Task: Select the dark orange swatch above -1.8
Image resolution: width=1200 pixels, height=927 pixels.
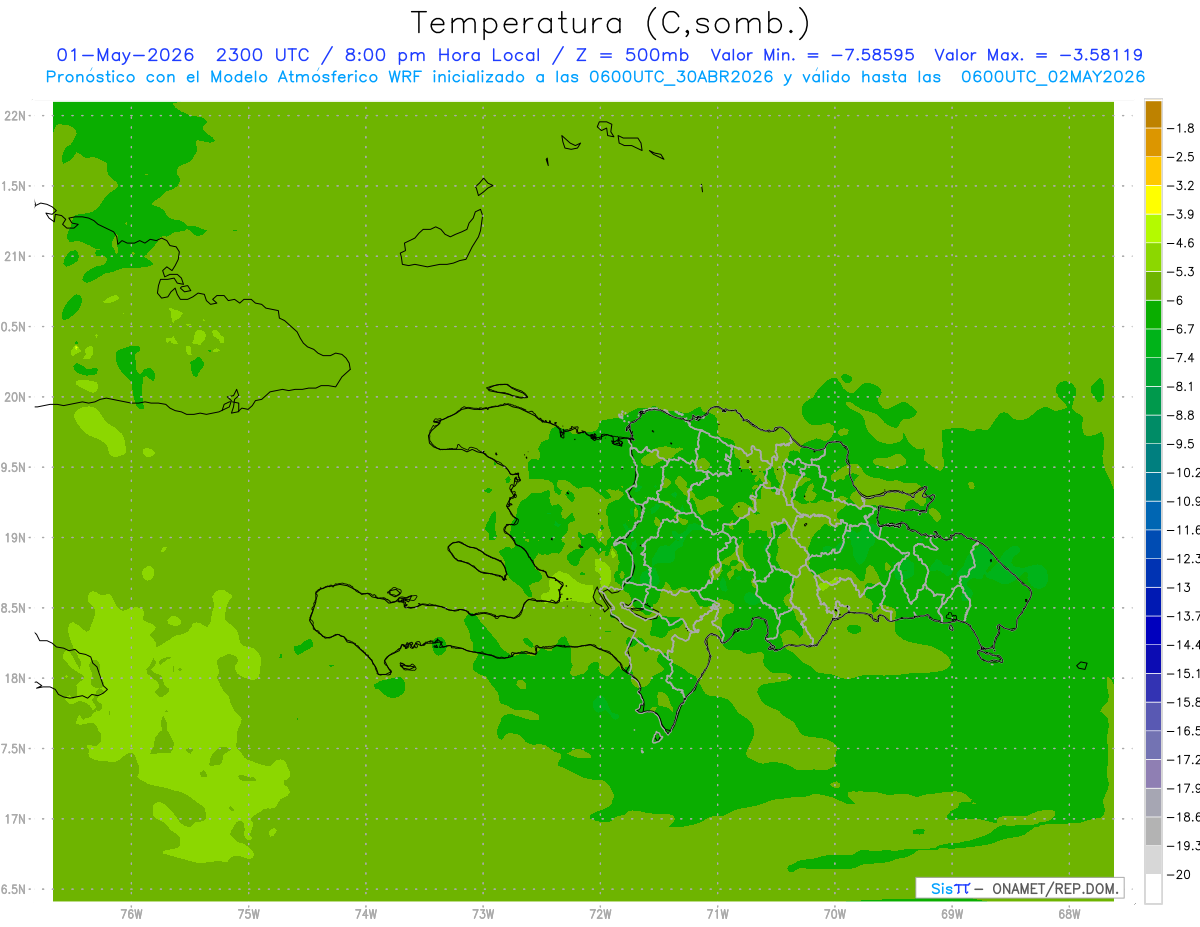Action: (x=1153, y=114)
